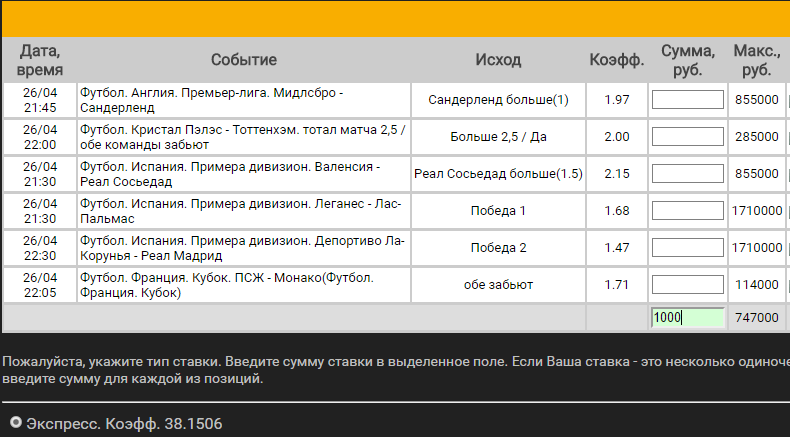This screenshot has height=437, width=790.
Task: Click coefficient value 1.97
Action: [x=617, y=100]
